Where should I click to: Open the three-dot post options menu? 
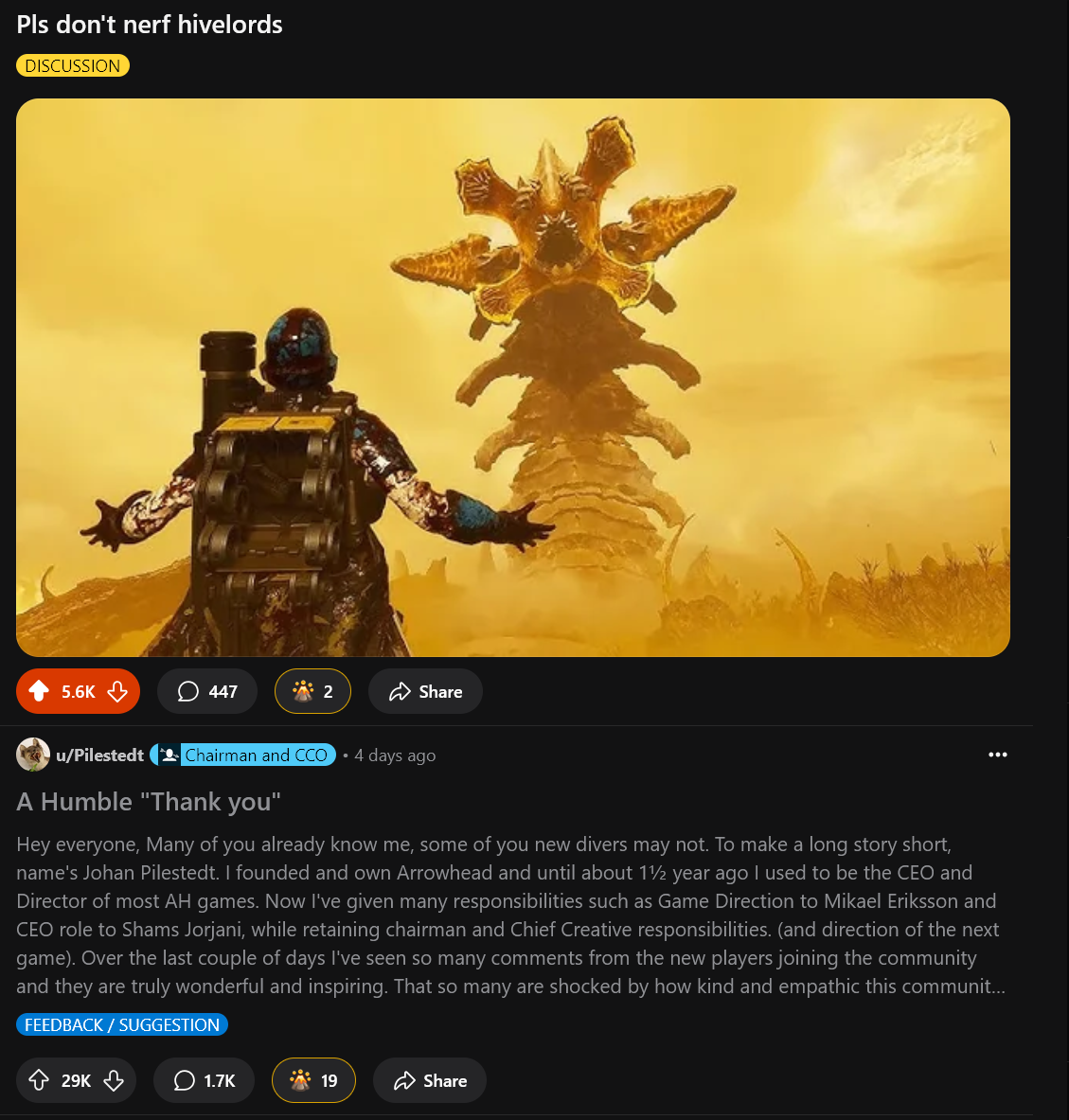tap(998, 755)
